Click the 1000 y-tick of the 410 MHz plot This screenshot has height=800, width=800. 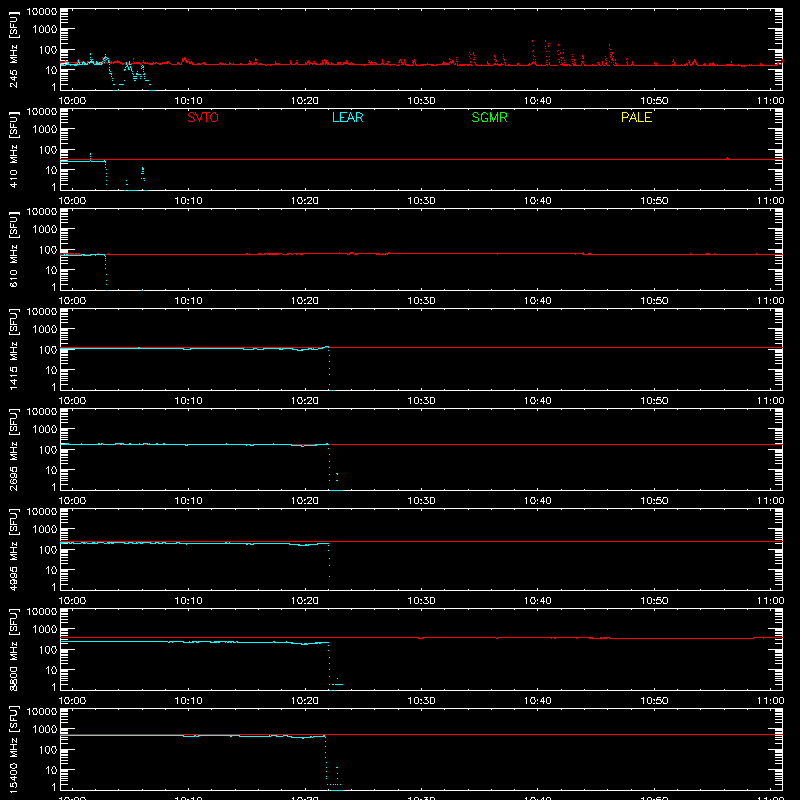coord(44,130)
